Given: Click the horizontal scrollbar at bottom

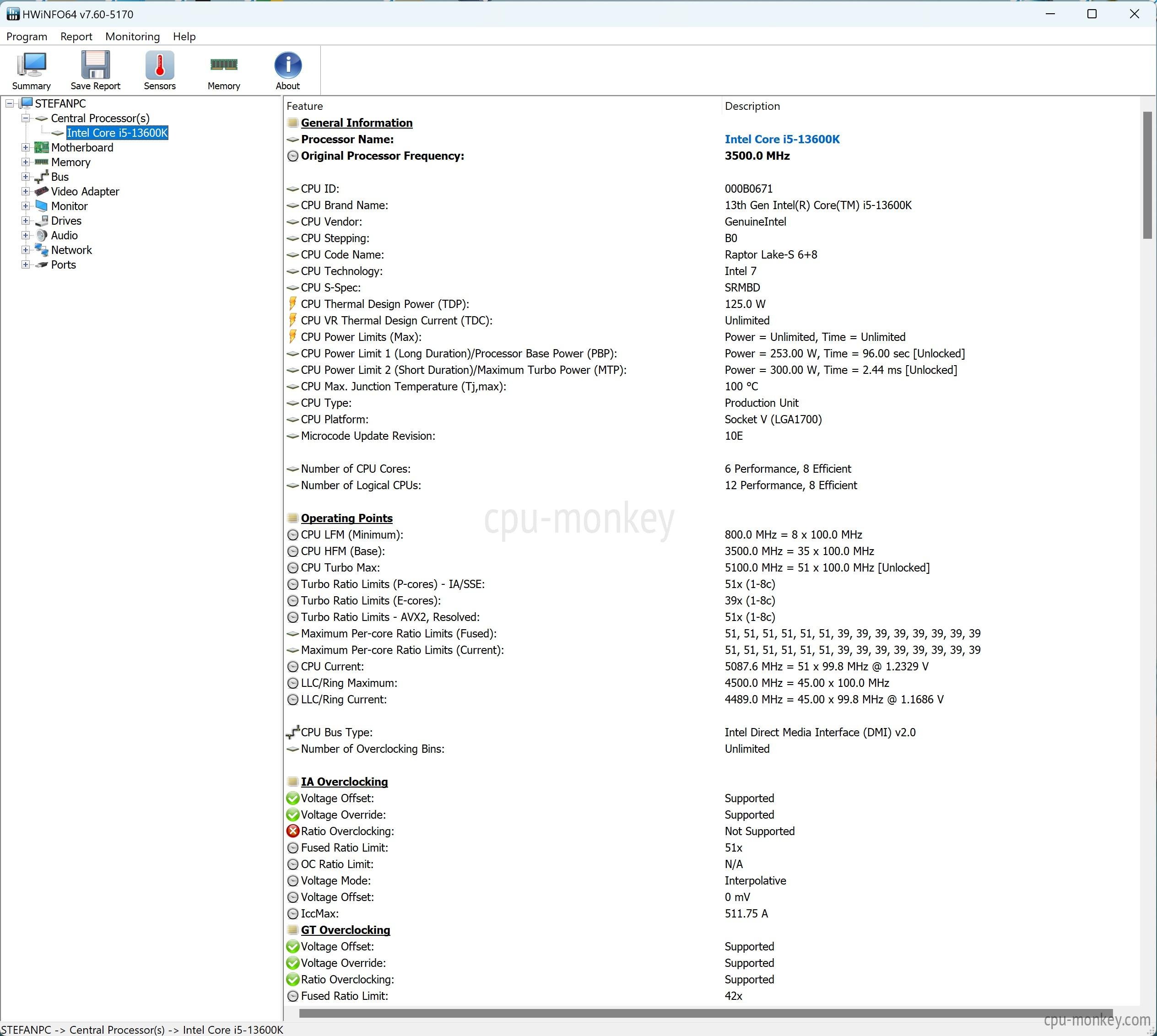Looking at the screenshot, I should pyautogui.click(x=705, y=1013).
